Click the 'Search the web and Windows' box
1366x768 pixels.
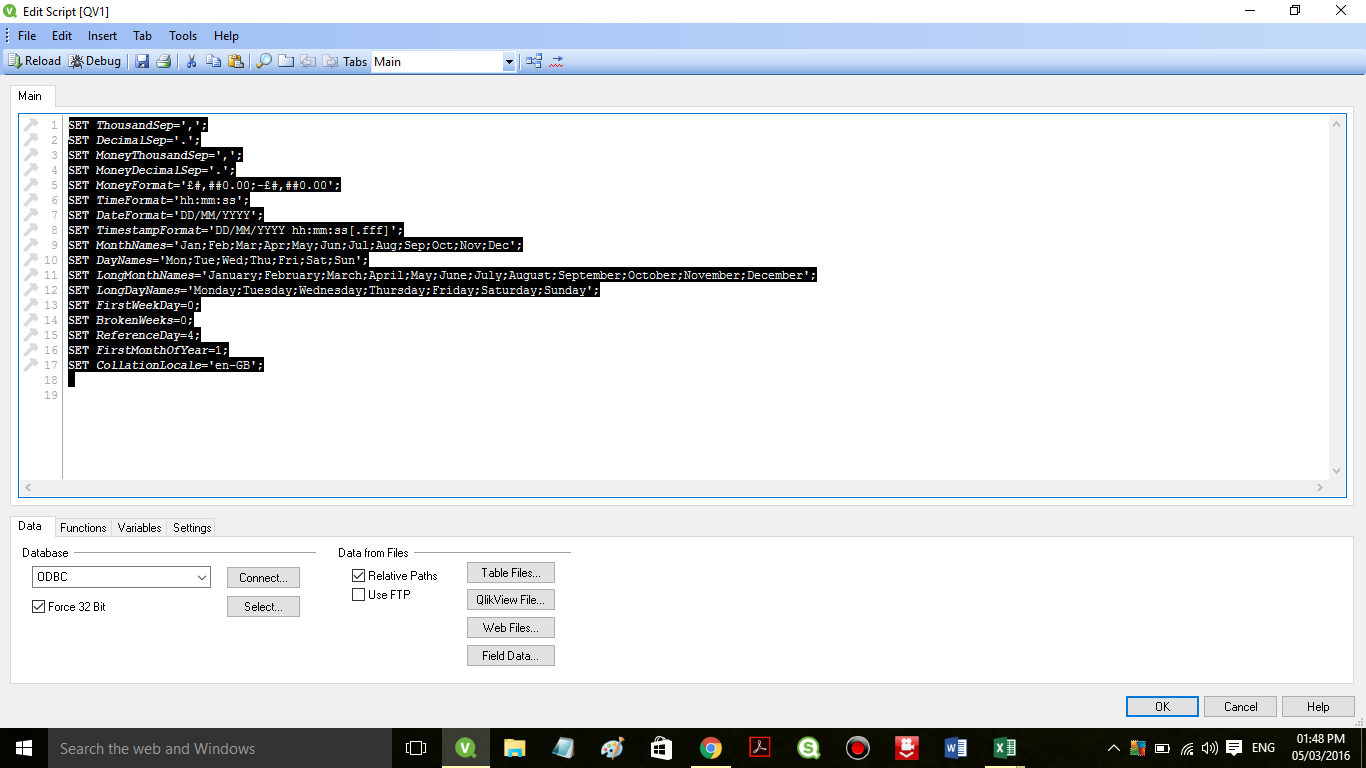pyautogui.click(x=219, y=748)
